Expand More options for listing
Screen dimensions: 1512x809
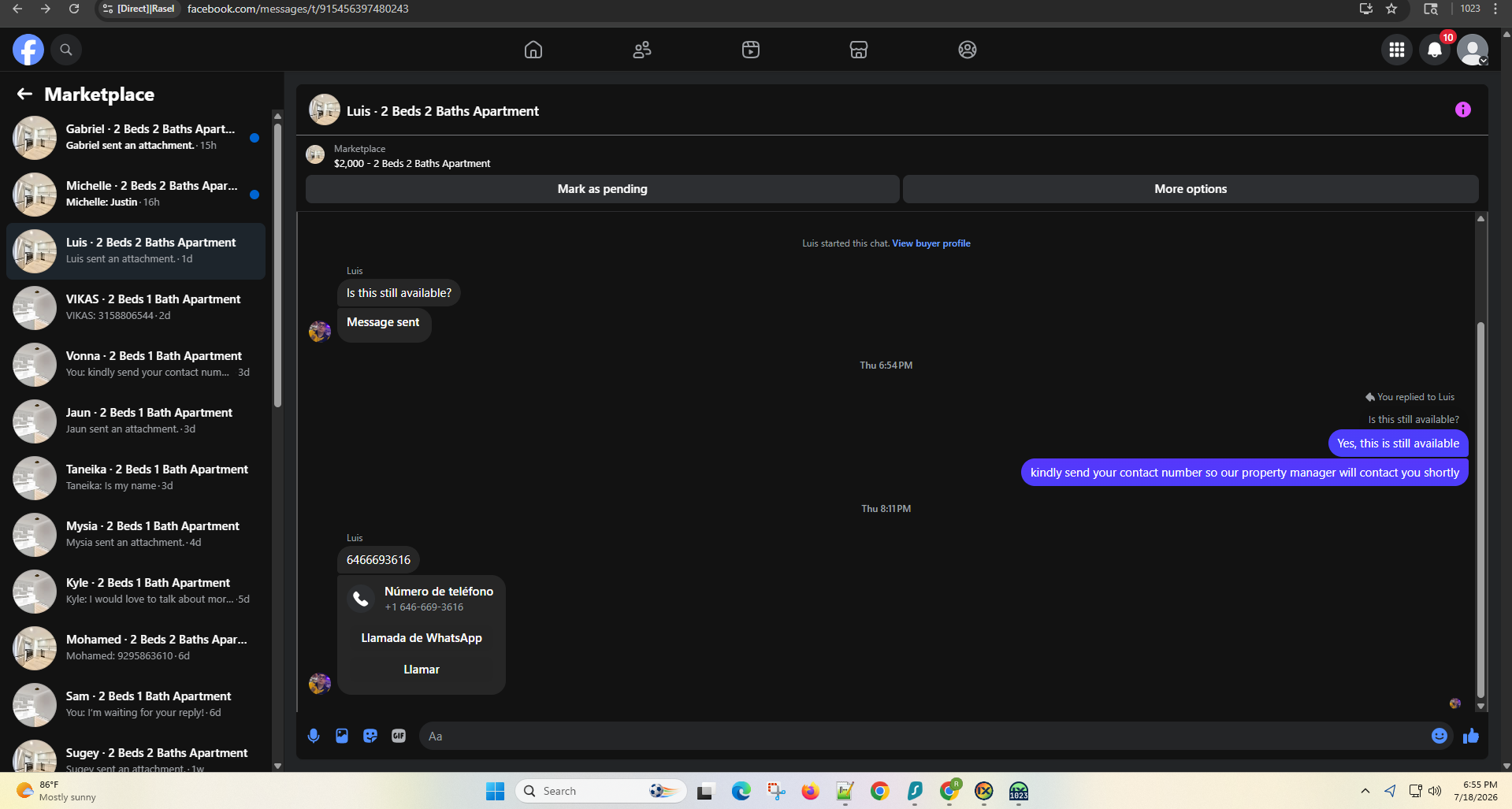[1191, 189]
